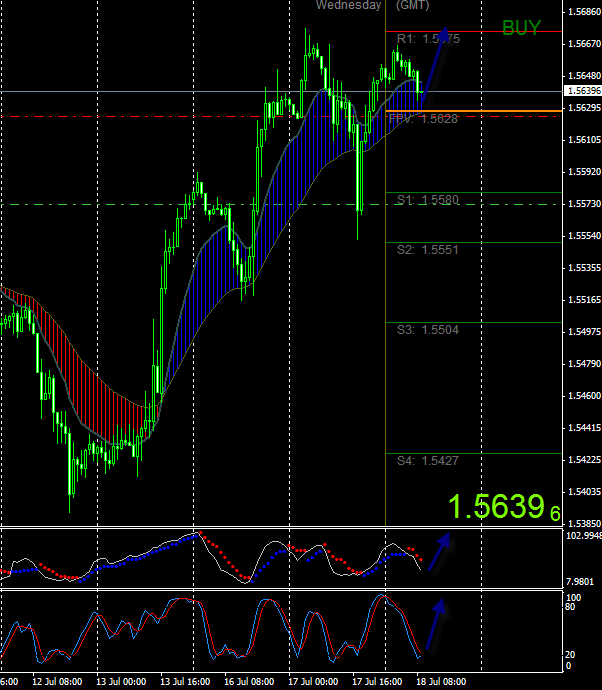Select the 1.56480 price axis value
The height and width of the screenshot is (690, 602).
coord(584,76)
